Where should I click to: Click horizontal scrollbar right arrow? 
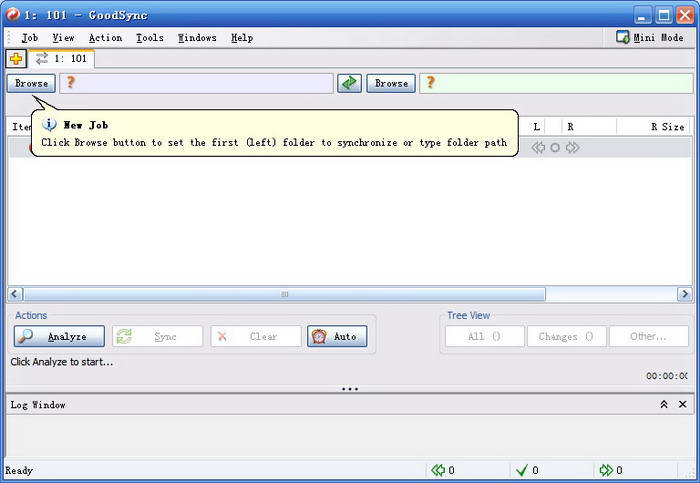point(685,294)
